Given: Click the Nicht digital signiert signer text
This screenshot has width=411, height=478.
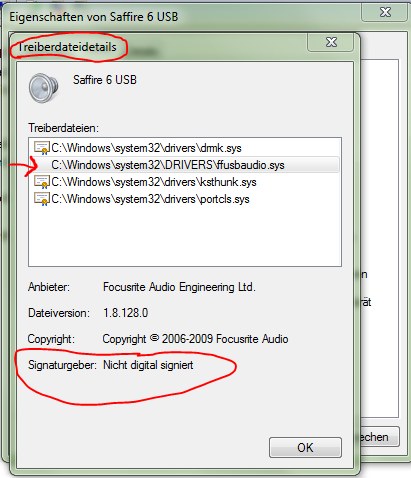Looking at the screenshot, I should coord(148,365).
